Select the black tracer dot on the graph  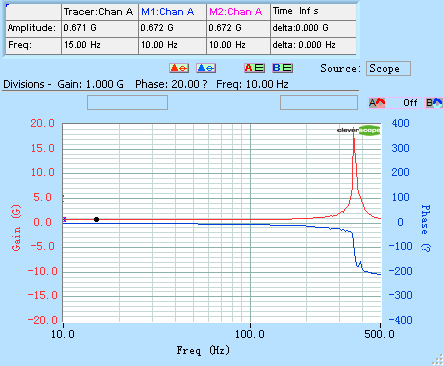96,219
